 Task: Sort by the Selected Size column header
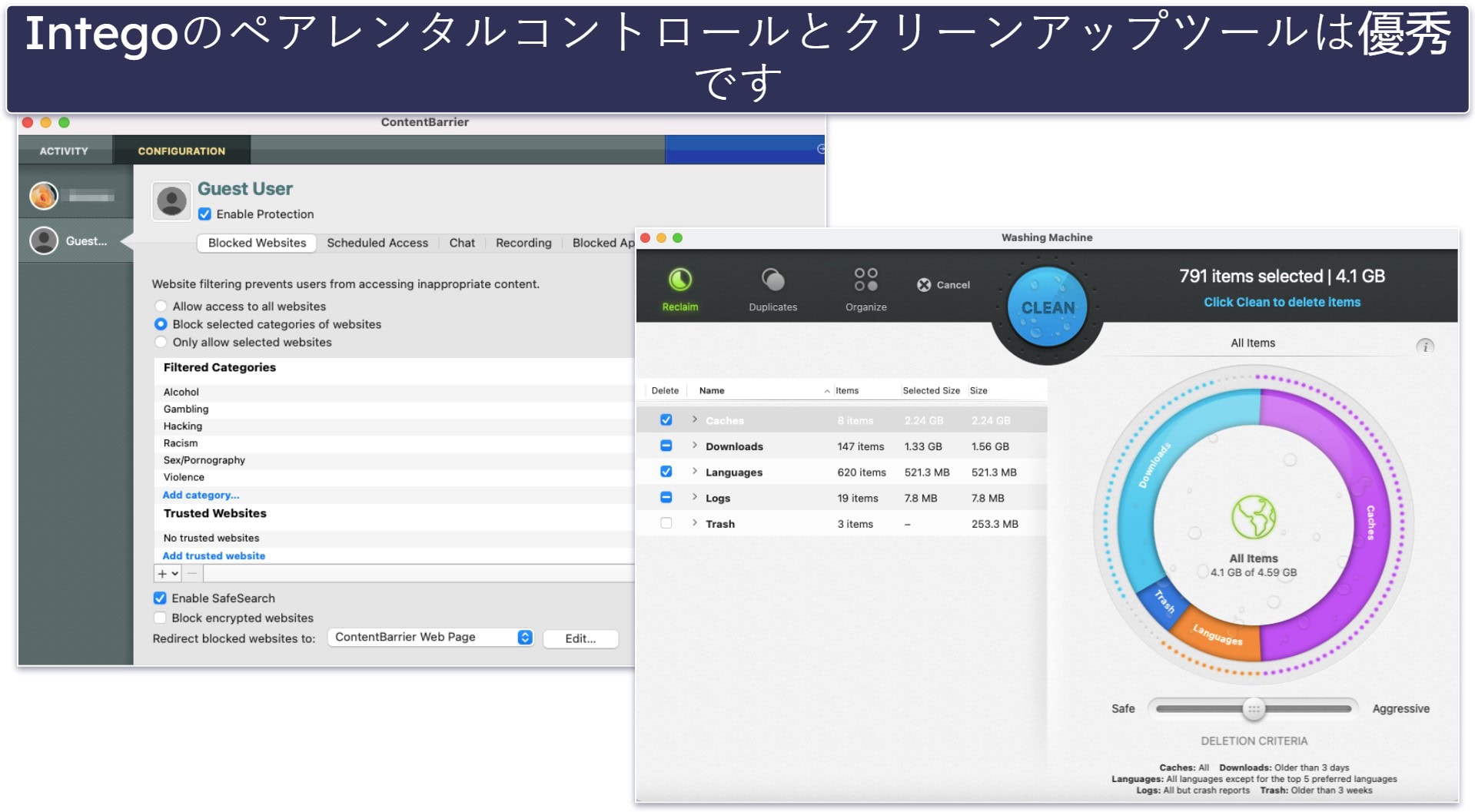(x=931, y=391)
